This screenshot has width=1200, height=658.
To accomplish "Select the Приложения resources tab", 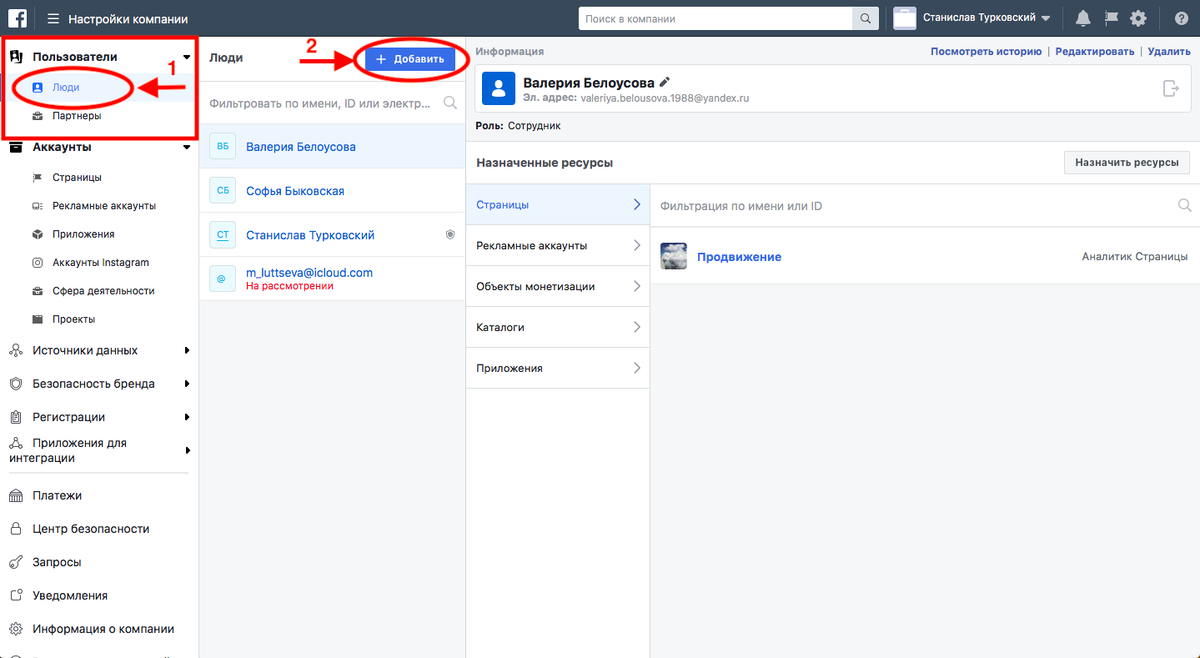I will click(x=558, y=368).
